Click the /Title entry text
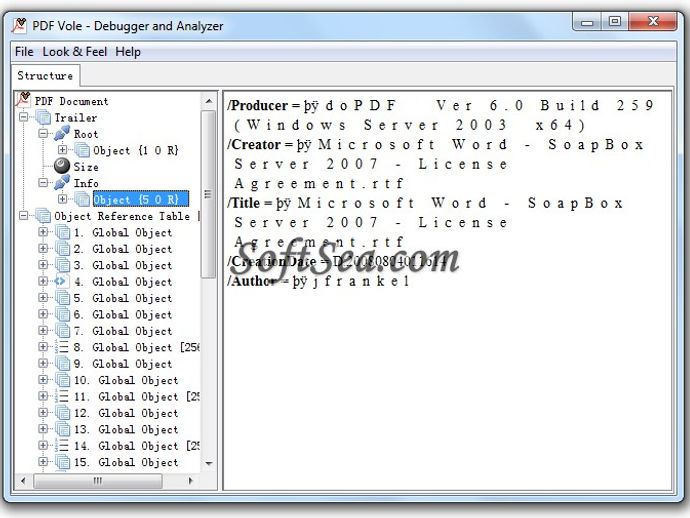690x518 pixels. click(x=425, y=222)
